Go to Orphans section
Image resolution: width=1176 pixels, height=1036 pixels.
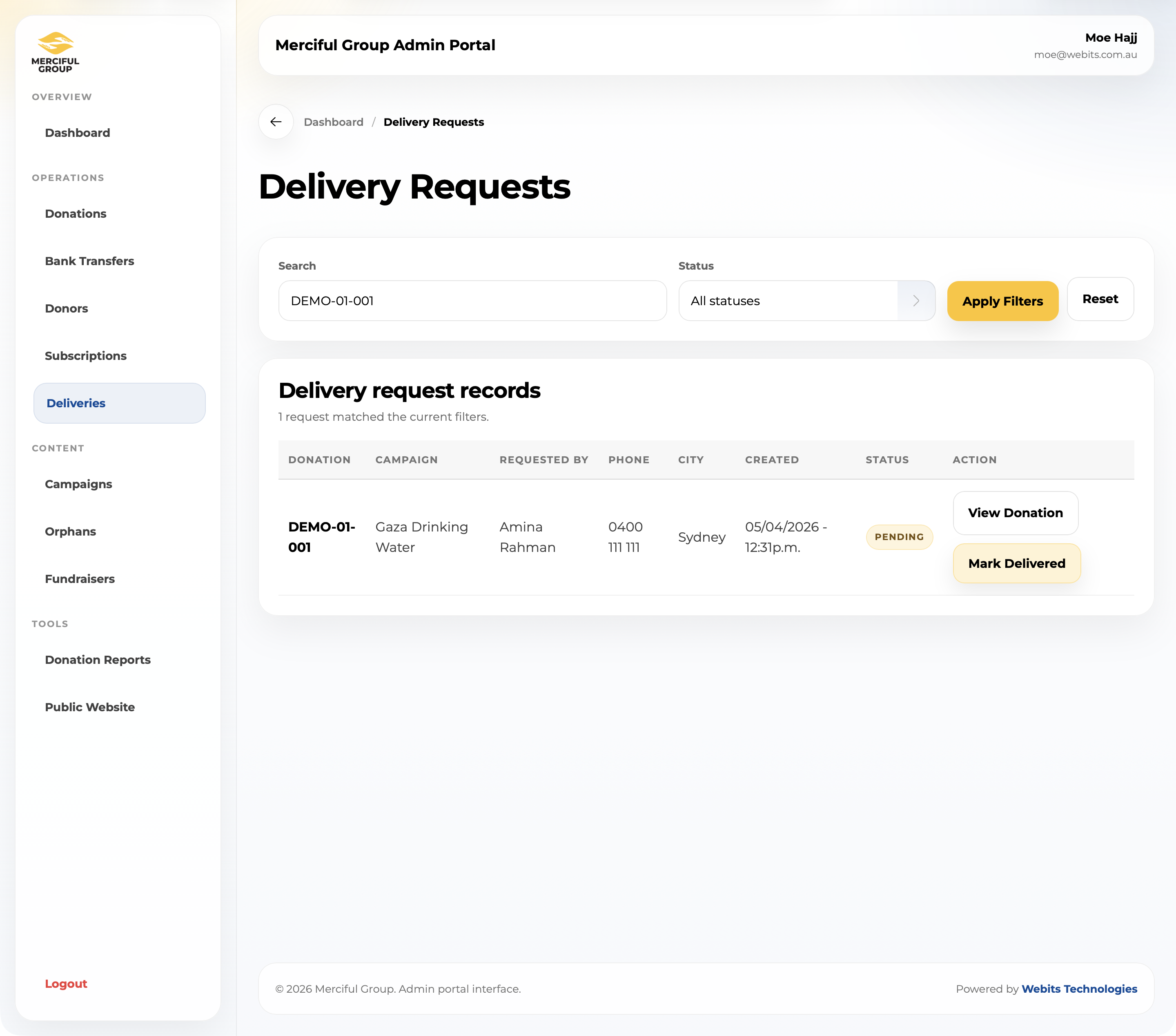point(71,532)
